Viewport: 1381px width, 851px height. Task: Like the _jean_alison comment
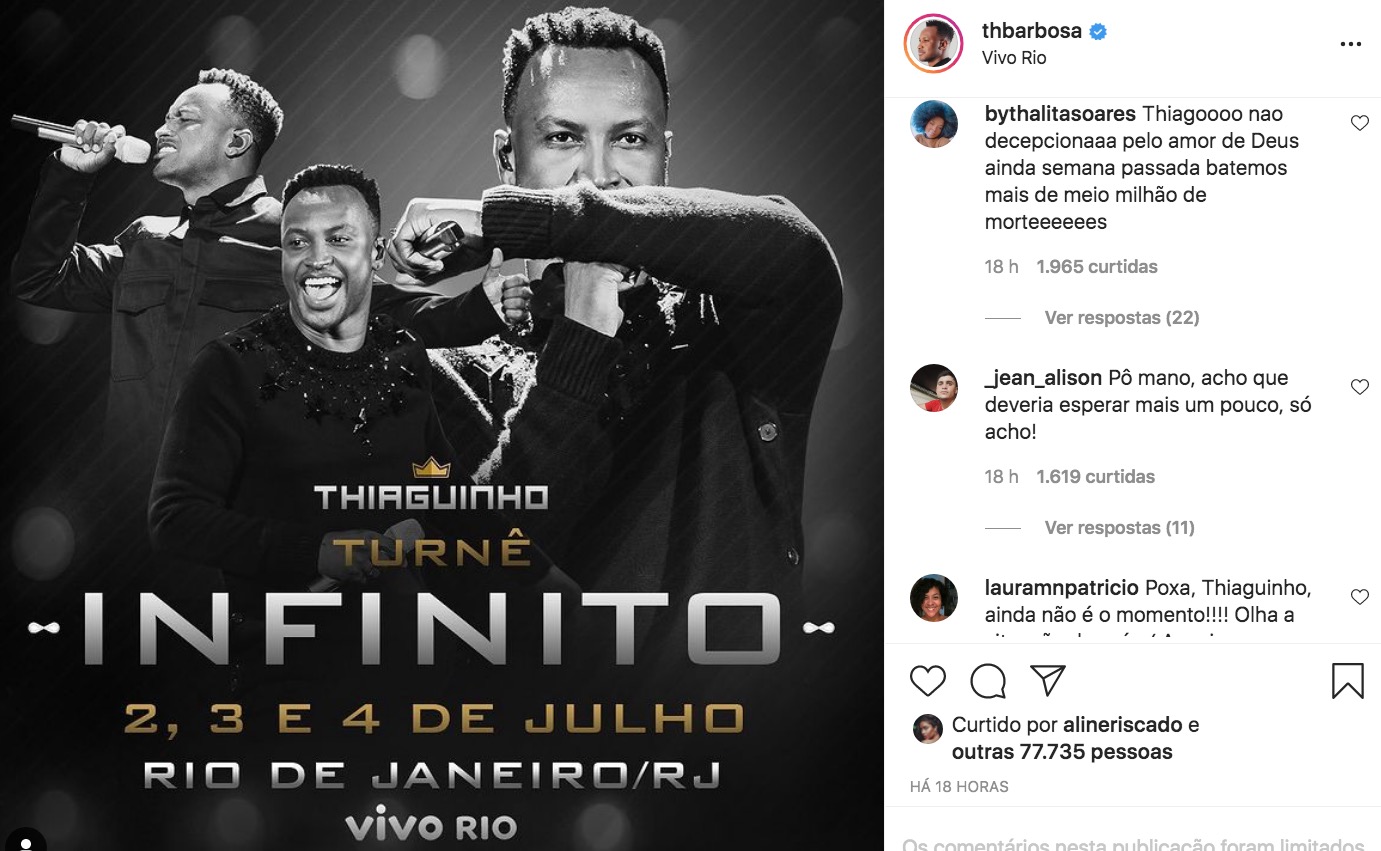1359,387
